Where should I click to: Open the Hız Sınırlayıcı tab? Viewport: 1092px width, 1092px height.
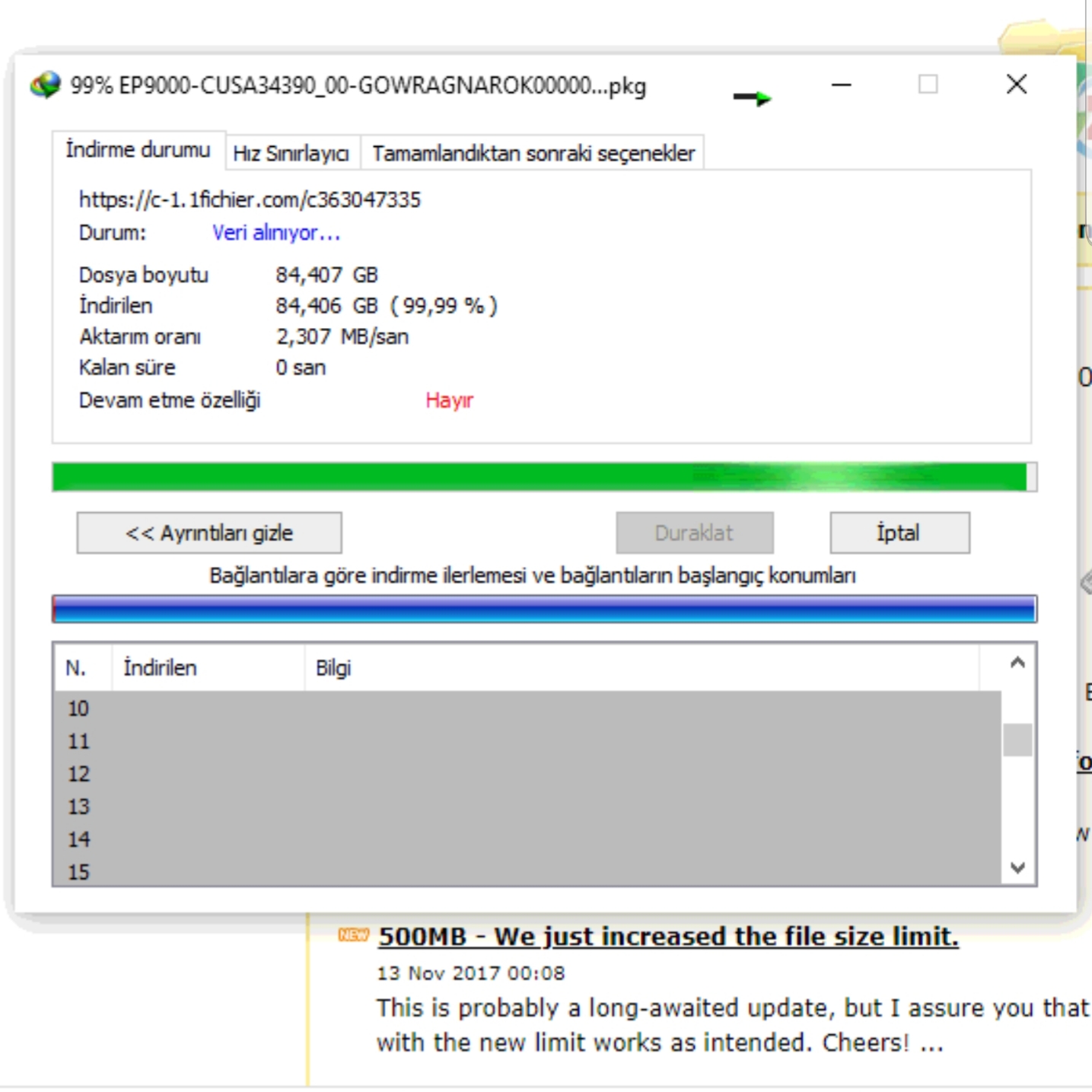[291, 154]
